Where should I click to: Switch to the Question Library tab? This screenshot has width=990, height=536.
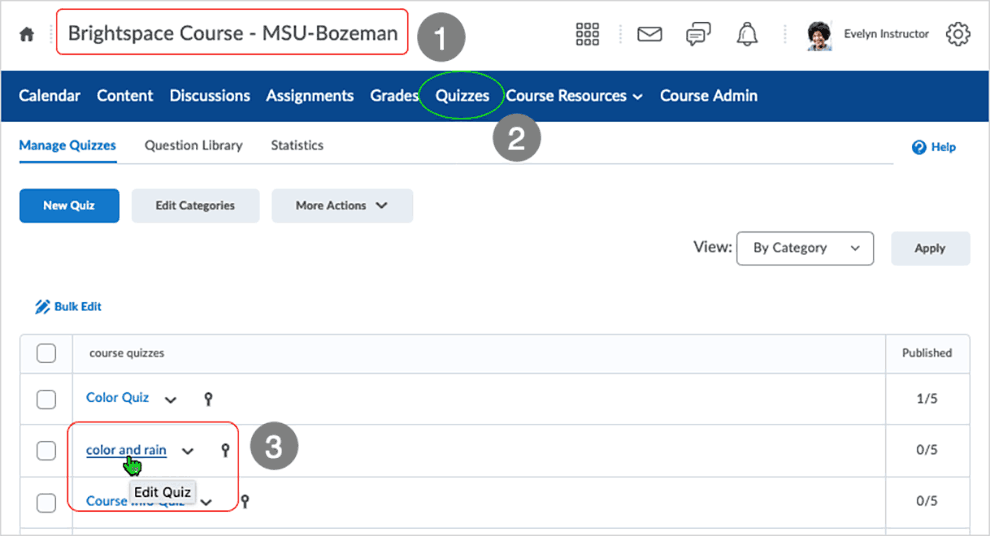point(193,146)
